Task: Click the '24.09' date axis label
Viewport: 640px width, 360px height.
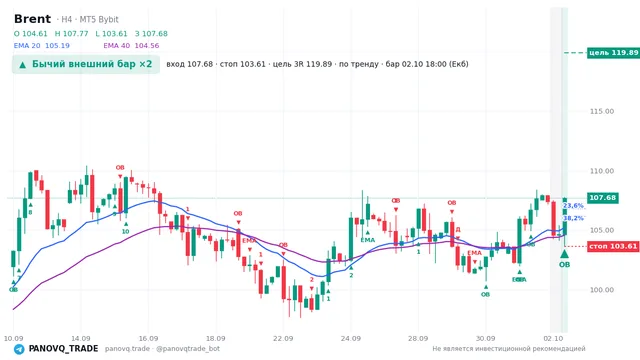Action: coord(351,338)
